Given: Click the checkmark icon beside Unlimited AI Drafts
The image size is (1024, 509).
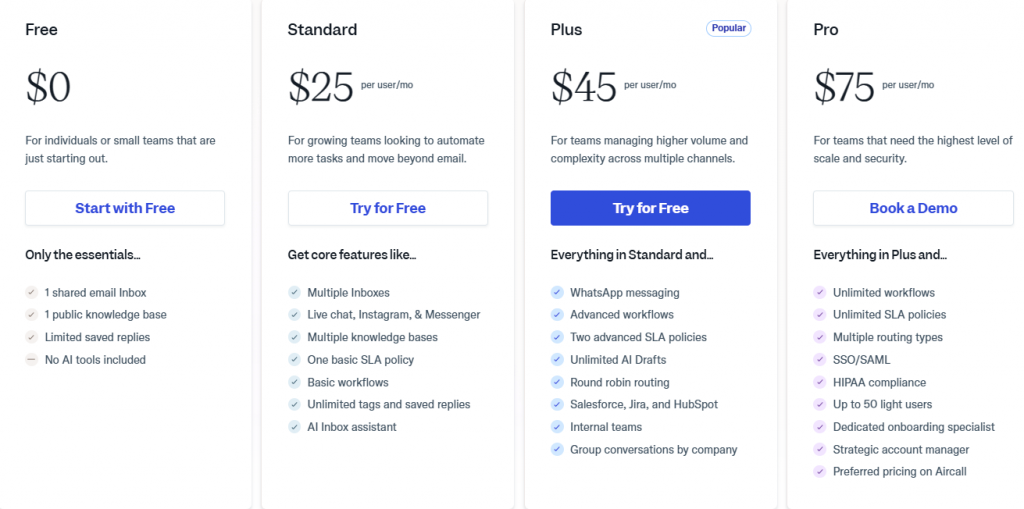Looking at the screenshot, I should pos(557,360).
